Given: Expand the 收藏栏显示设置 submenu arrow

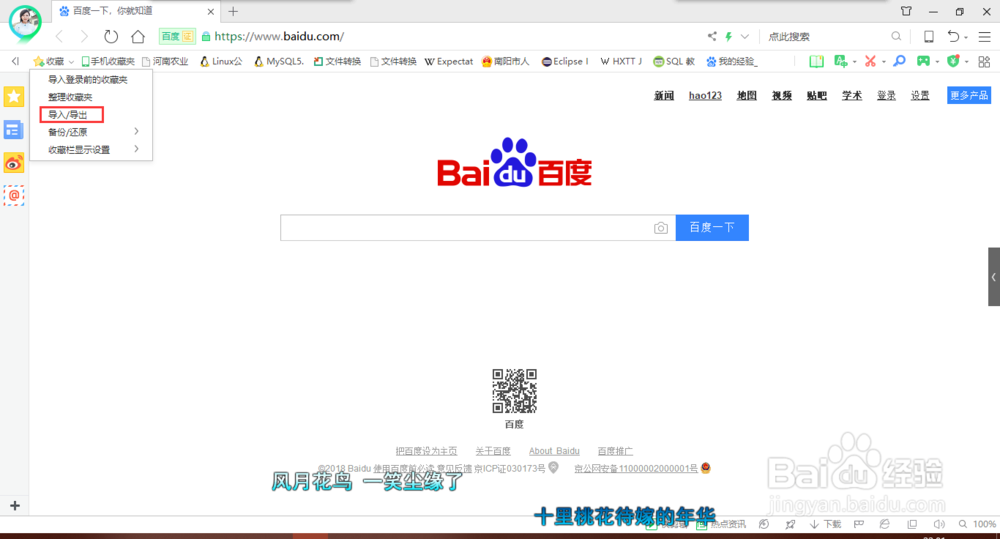Looking at the screenshot, I should [136, 149].
